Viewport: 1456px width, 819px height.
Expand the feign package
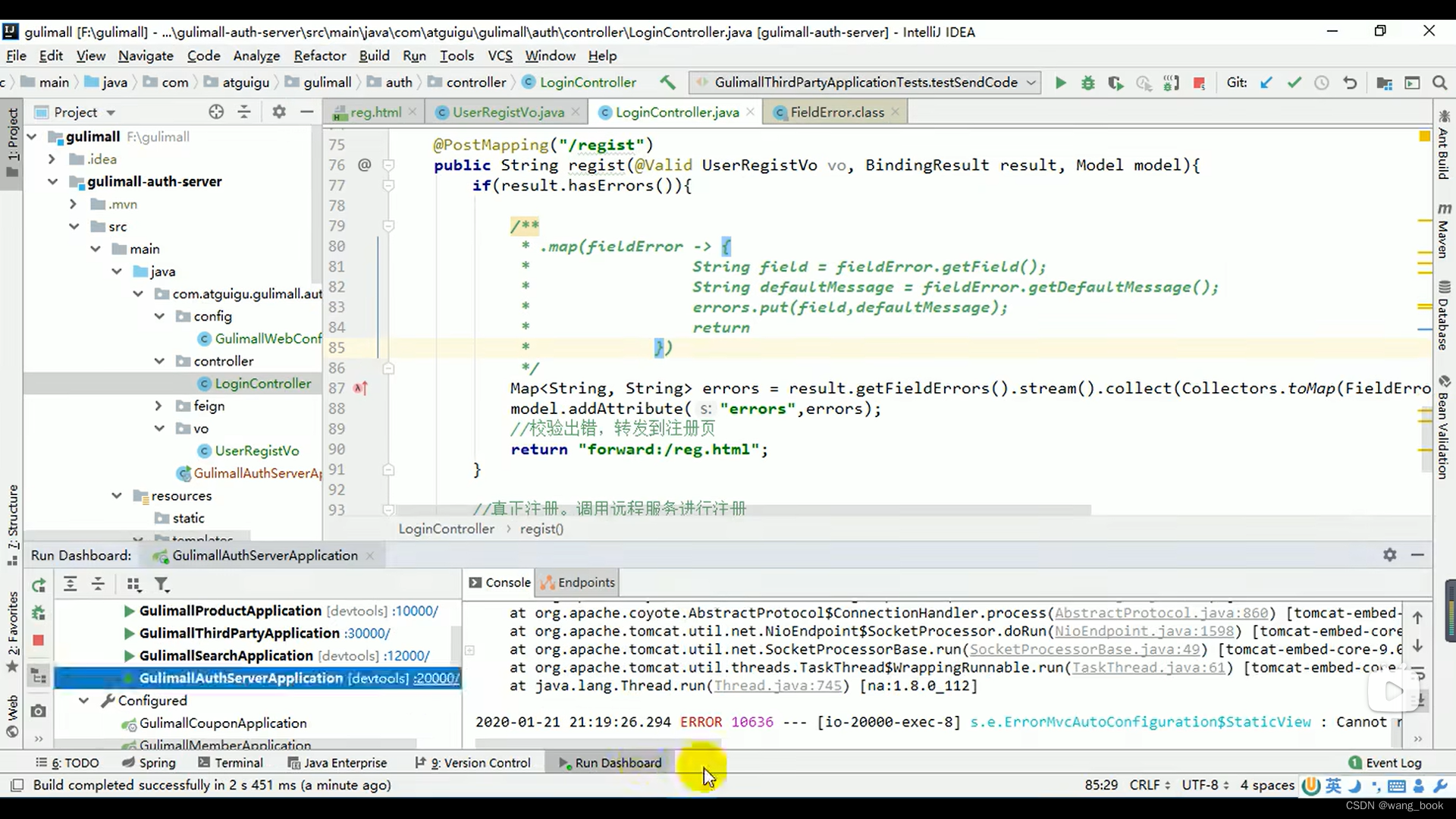[x=158, y=406]
